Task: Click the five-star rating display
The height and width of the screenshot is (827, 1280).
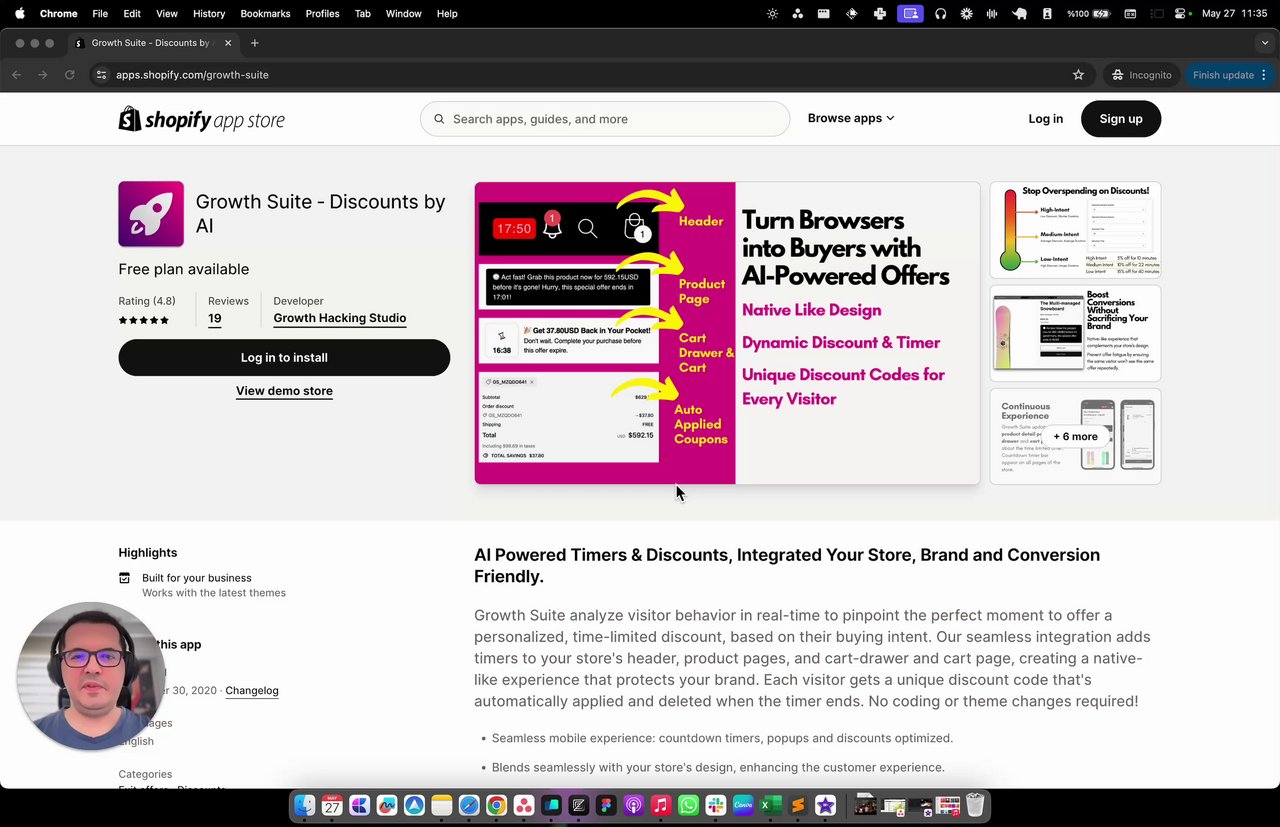Action: pyautogui.click(x=144, y=320)
